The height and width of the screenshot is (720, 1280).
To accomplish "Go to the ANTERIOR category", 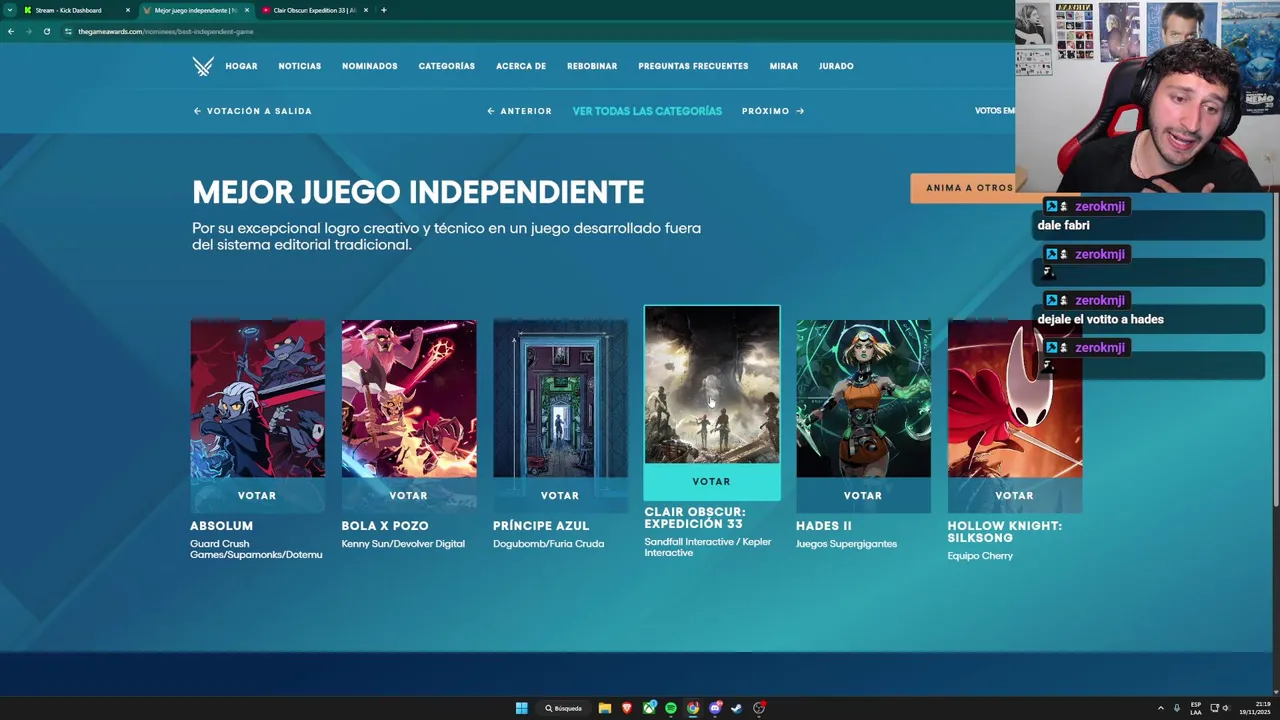I will [x=519, y=111].
